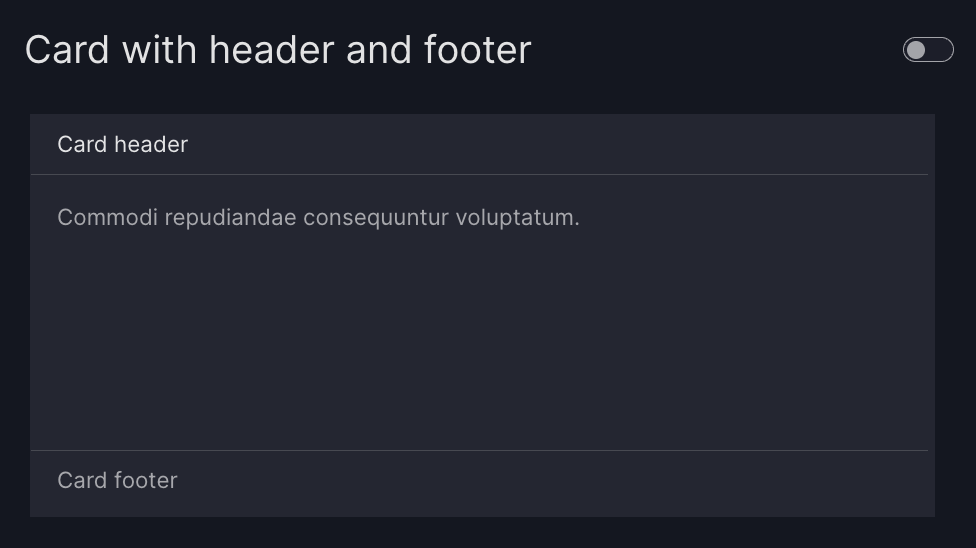Toggle the switch beside the page title
This screenshot has width=976, height=548.
928,50
